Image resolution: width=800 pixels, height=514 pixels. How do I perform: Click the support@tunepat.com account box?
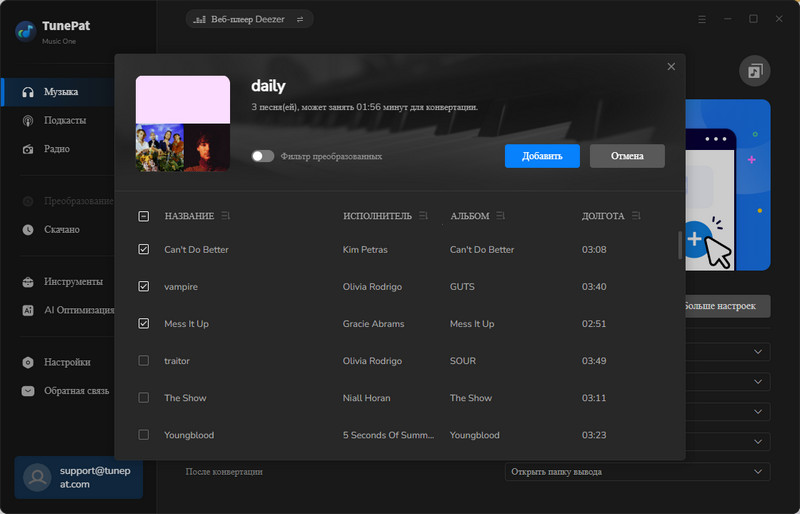[x=79, y=477]
